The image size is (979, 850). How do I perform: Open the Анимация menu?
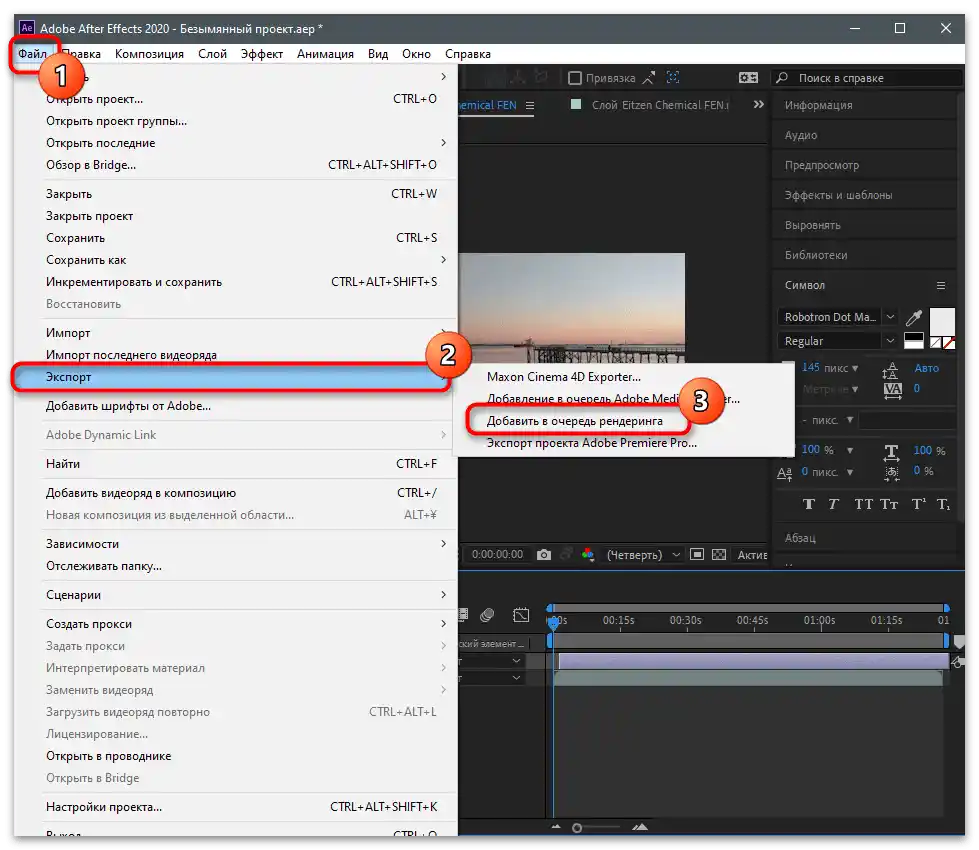click(325, 54)
